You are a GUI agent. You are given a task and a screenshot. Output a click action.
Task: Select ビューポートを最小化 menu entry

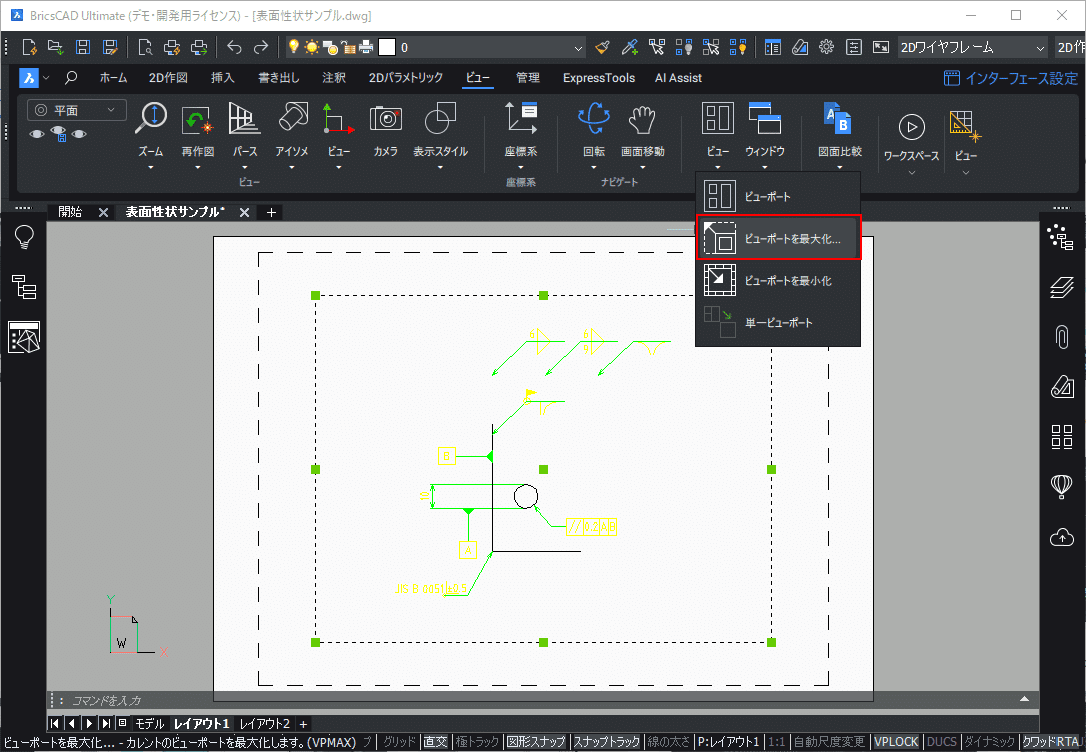(778, 280)
